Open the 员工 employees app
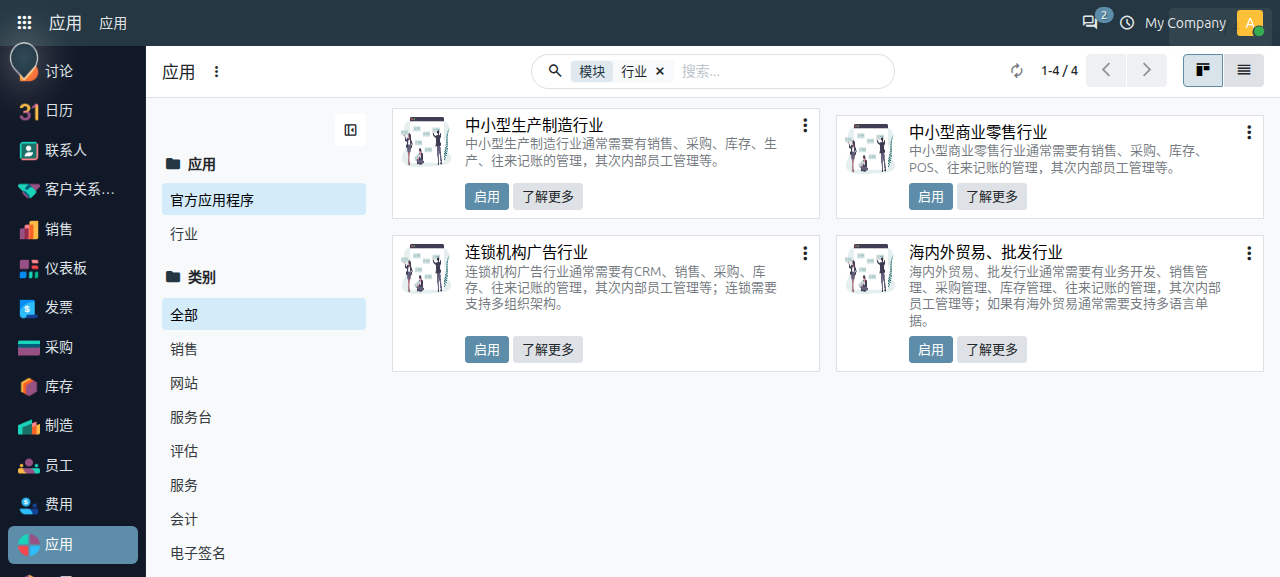Image resolution: width=1280 pixels, height=577 pixels. 73,465
